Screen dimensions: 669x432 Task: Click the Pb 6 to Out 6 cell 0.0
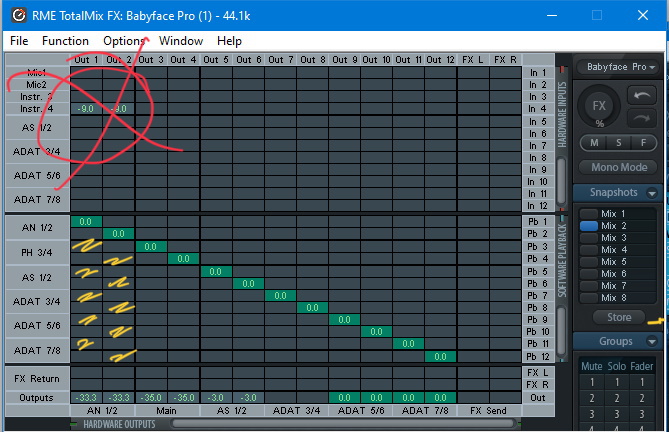(248, 283)
